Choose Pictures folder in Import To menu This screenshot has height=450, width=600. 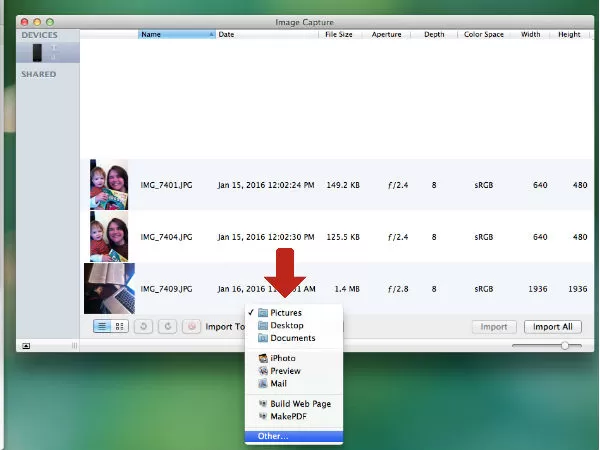[285, 313]
